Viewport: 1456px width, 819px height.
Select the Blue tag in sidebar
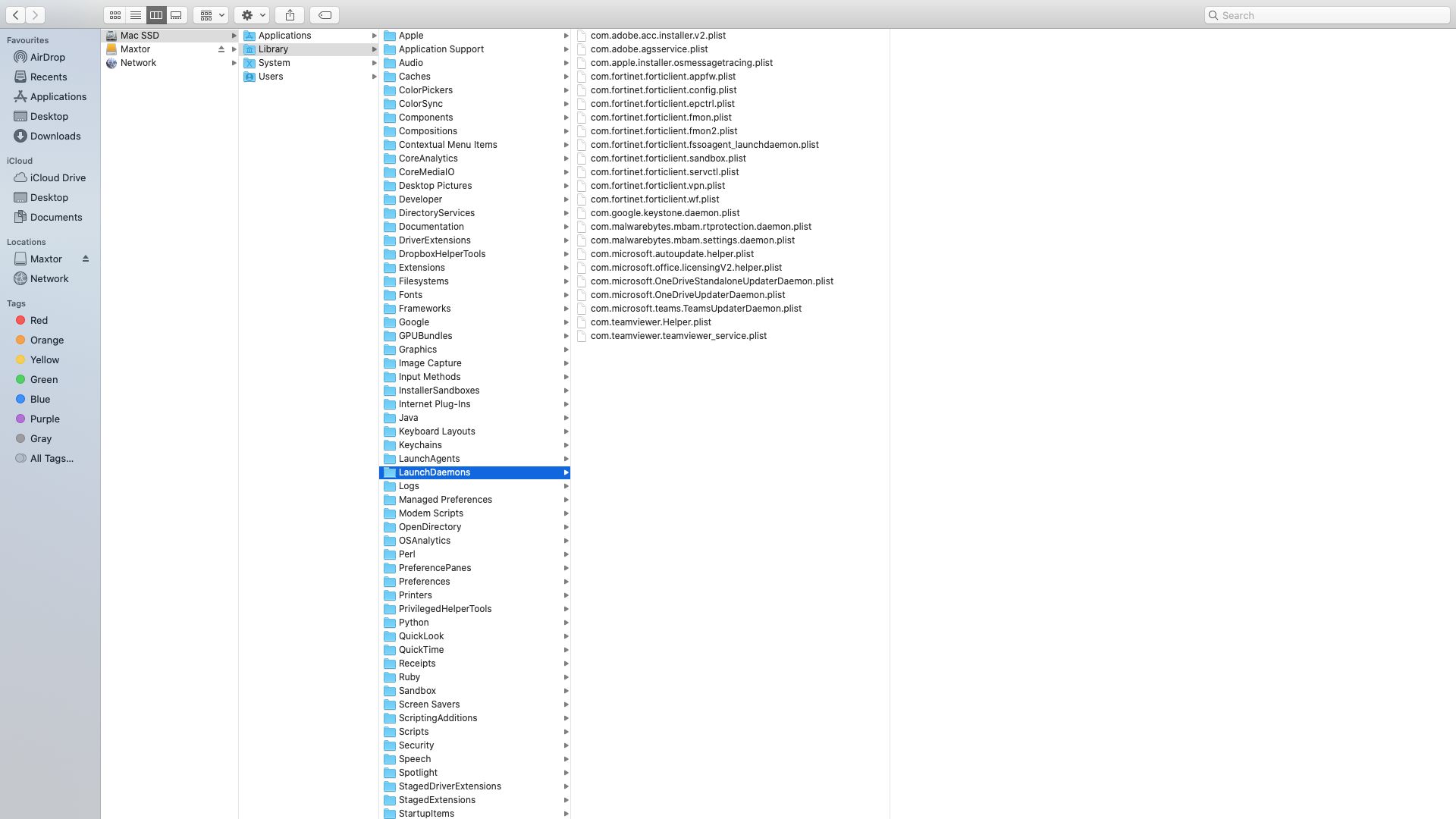(40, 399)
